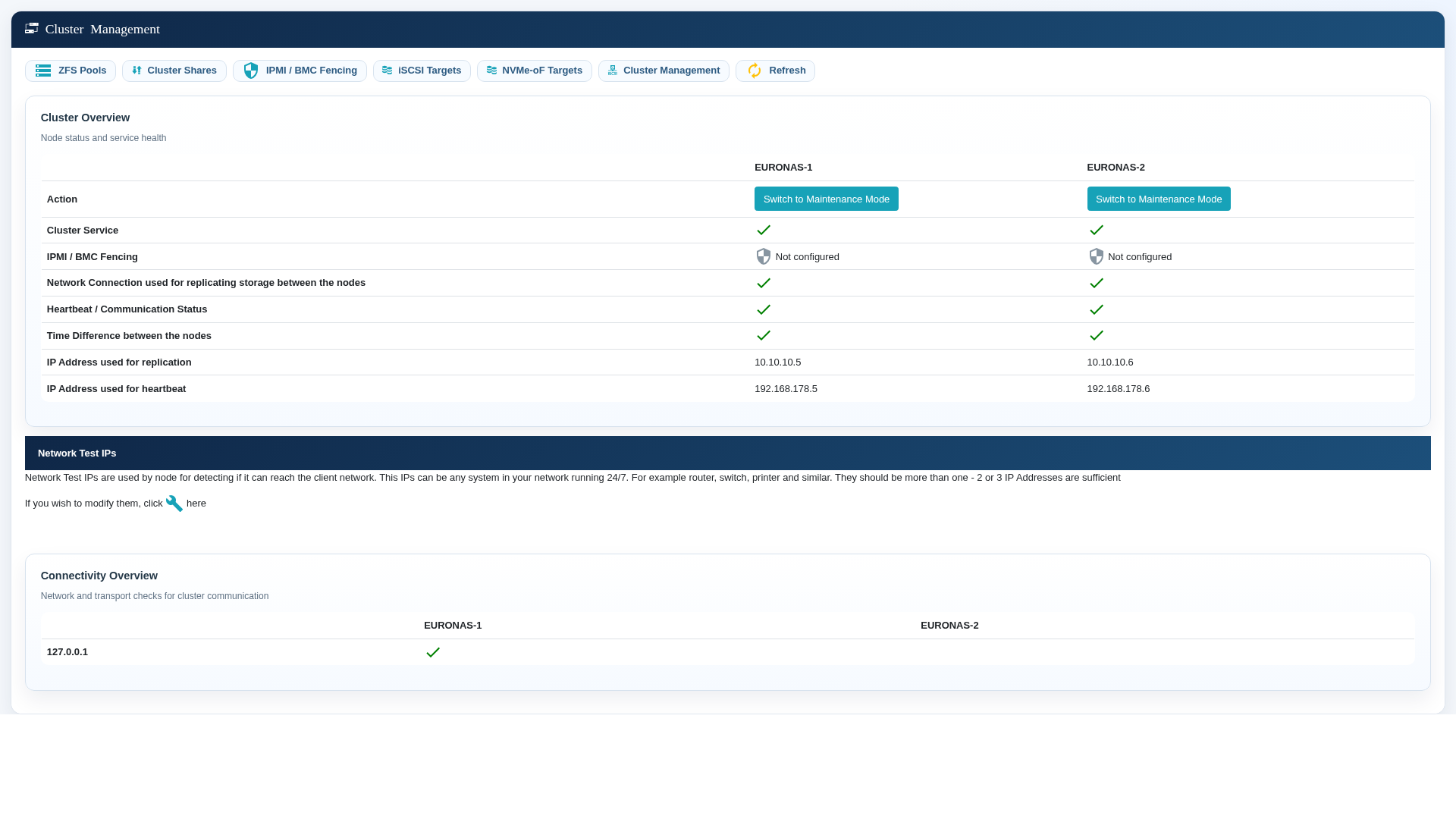The width and height of the screenshot is (1456, 819).
Task: Click the IPMI fencing shield tab icon
Action: pos(251,71)
